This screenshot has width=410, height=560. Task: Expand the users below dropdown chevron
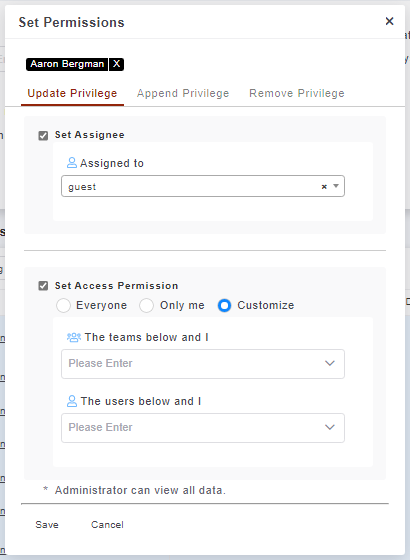[x=330, y=427]
